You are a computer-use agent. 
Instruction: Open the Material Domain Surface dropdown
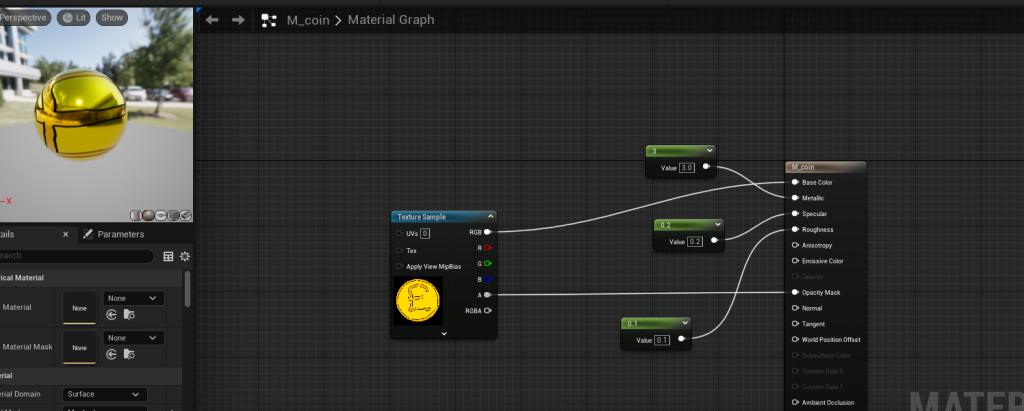104,395
